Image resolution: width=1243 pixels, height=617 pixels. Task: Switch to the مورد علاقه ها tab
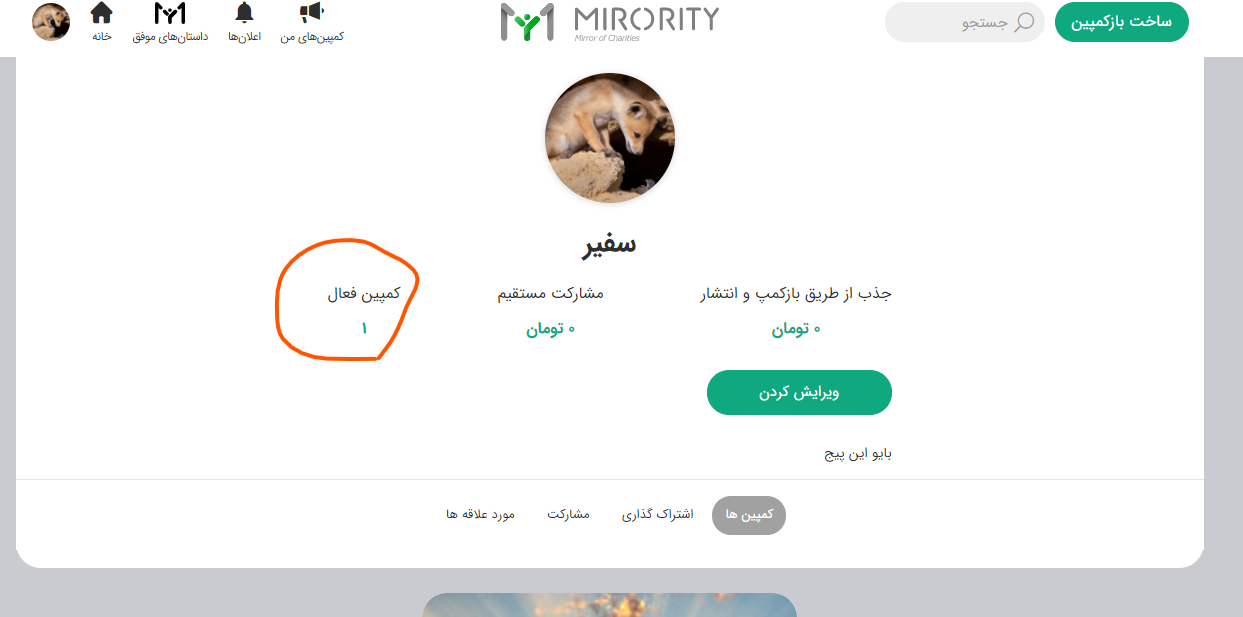[480, 514]
